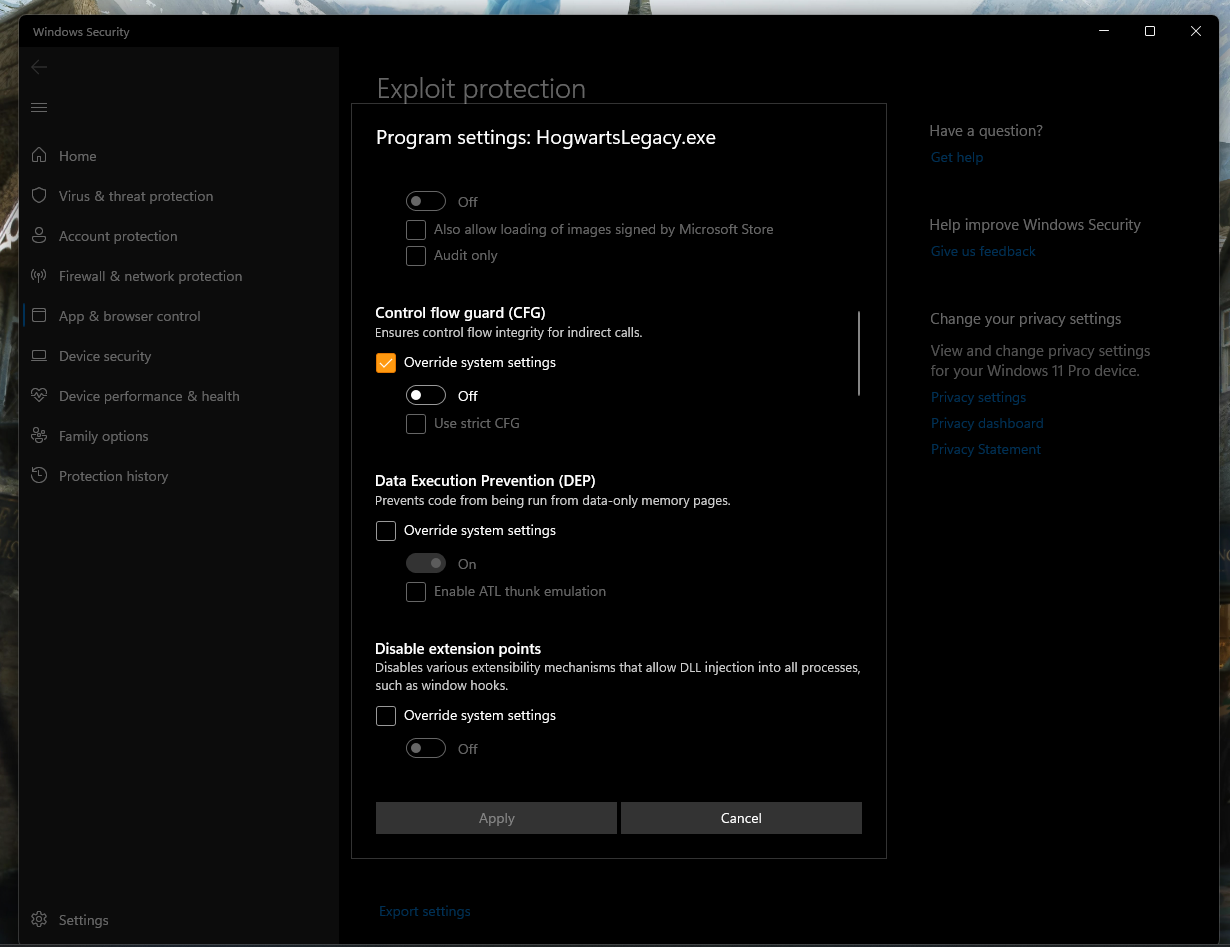Viewport: 1230px width, 947px height.
Task: Click the program settings vertical scrollbar
Action: (x=859, y=353)
